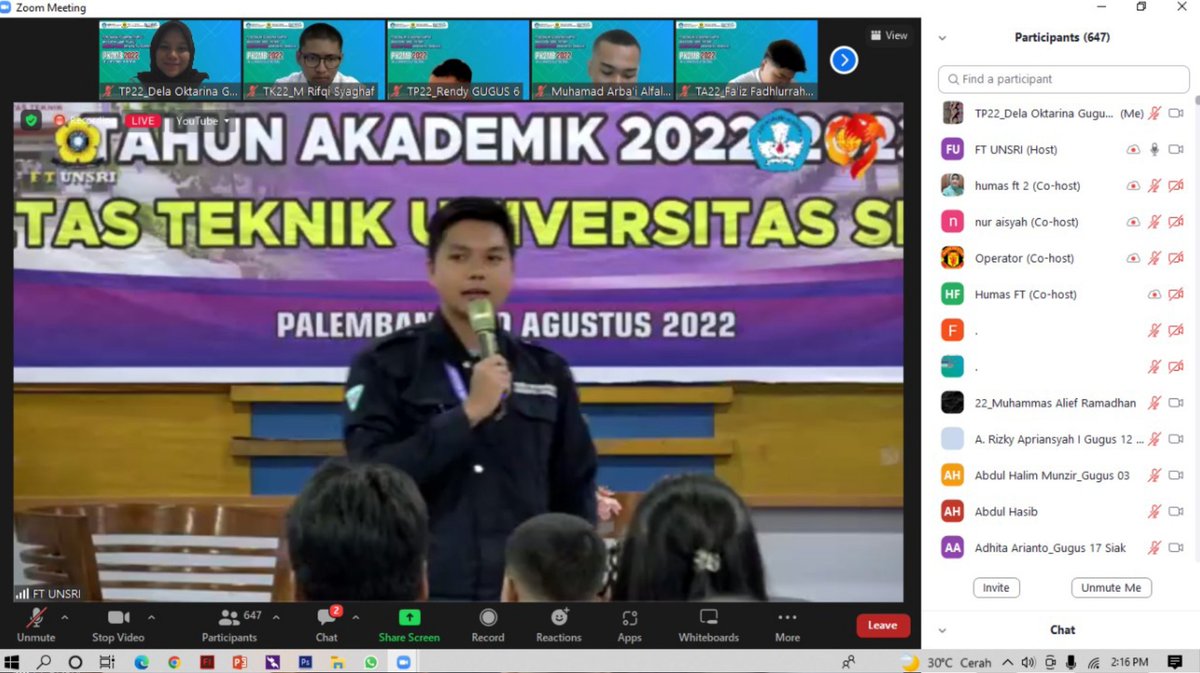Click the red LIVE indicator

click(143, 121)
